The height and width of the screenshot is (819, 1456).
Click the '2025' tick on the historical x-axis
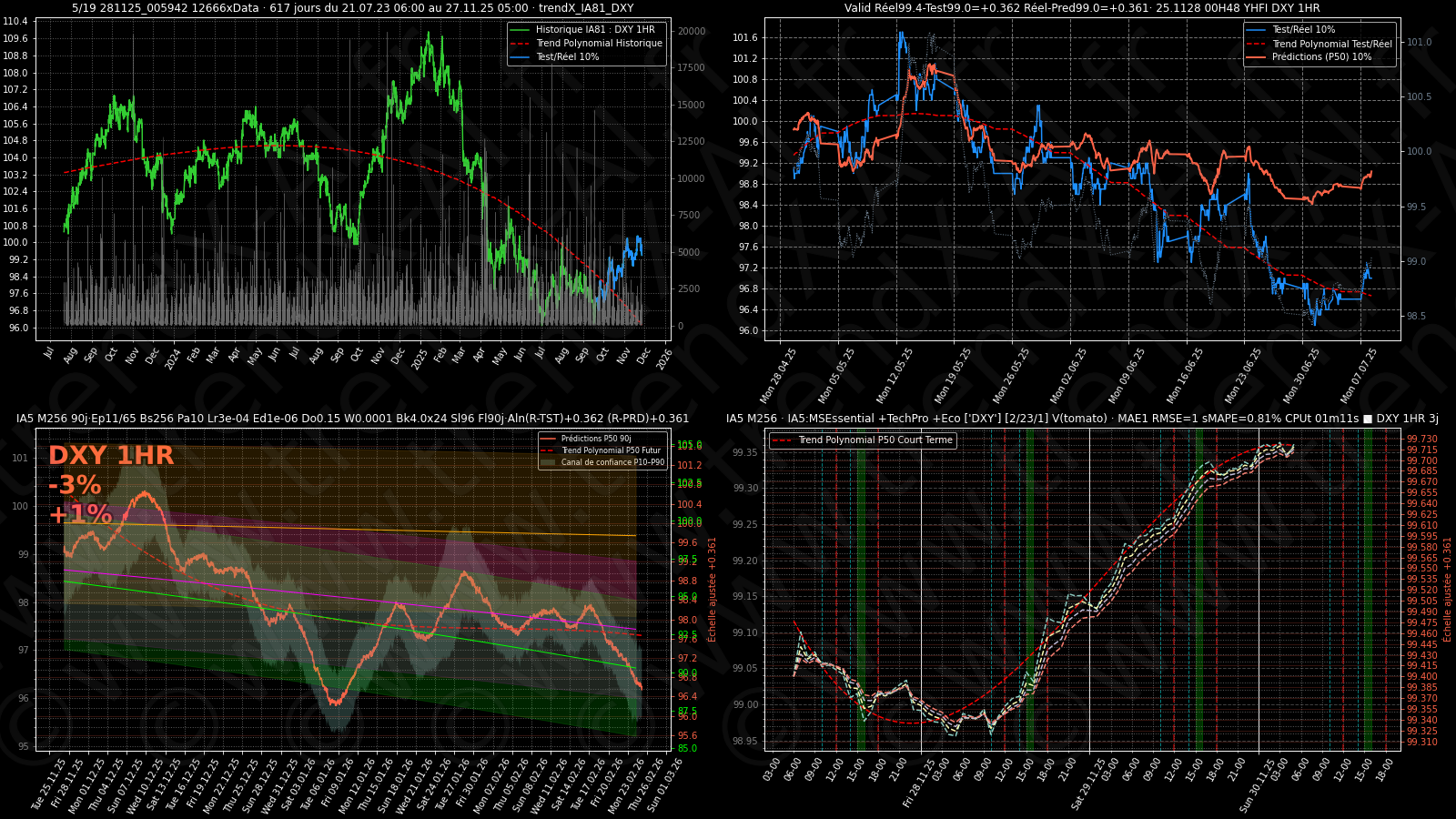[419, 359]
